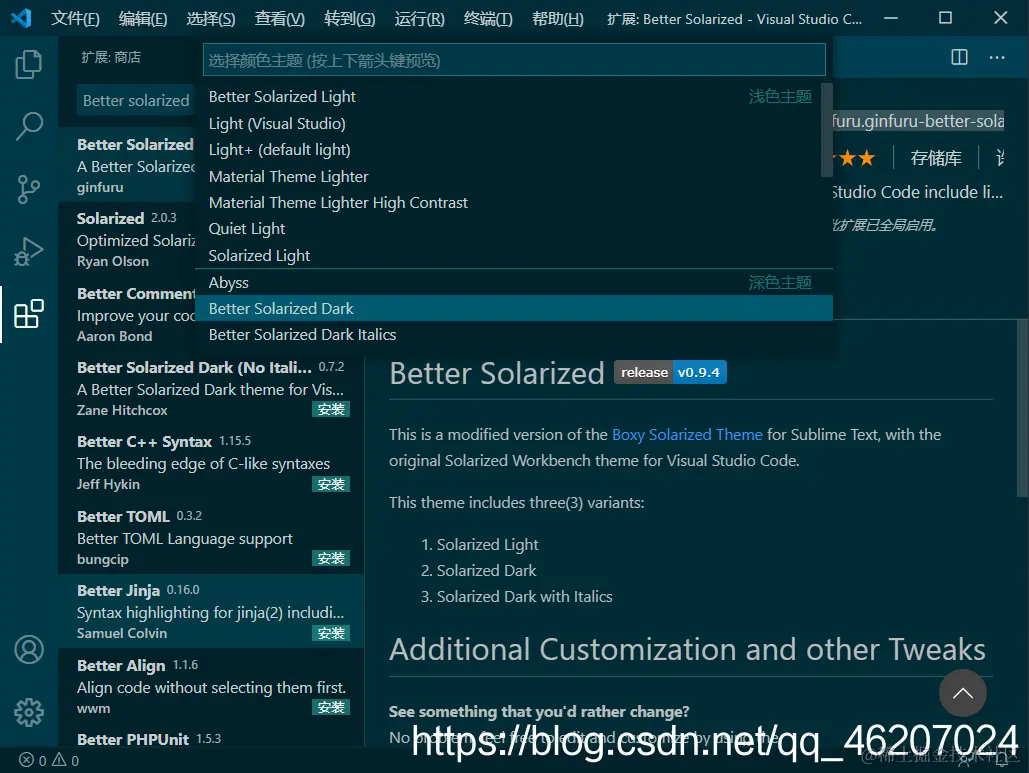Click the extension rating stars

[x=855, y=158]
